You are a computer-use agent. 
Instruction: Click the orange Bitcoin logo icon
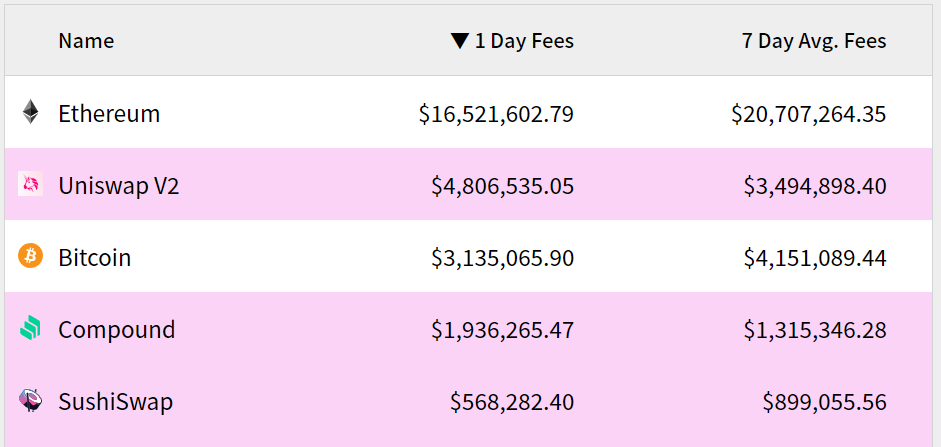pos(31,256)
